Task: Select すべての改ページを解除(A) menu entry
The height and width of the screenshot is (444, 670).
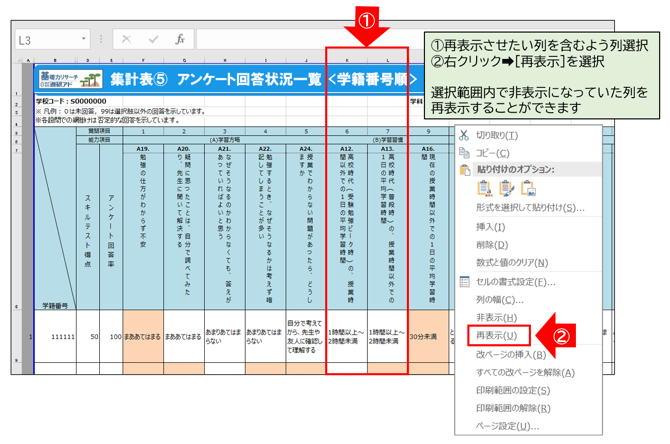Action: (x=525, y=373)
